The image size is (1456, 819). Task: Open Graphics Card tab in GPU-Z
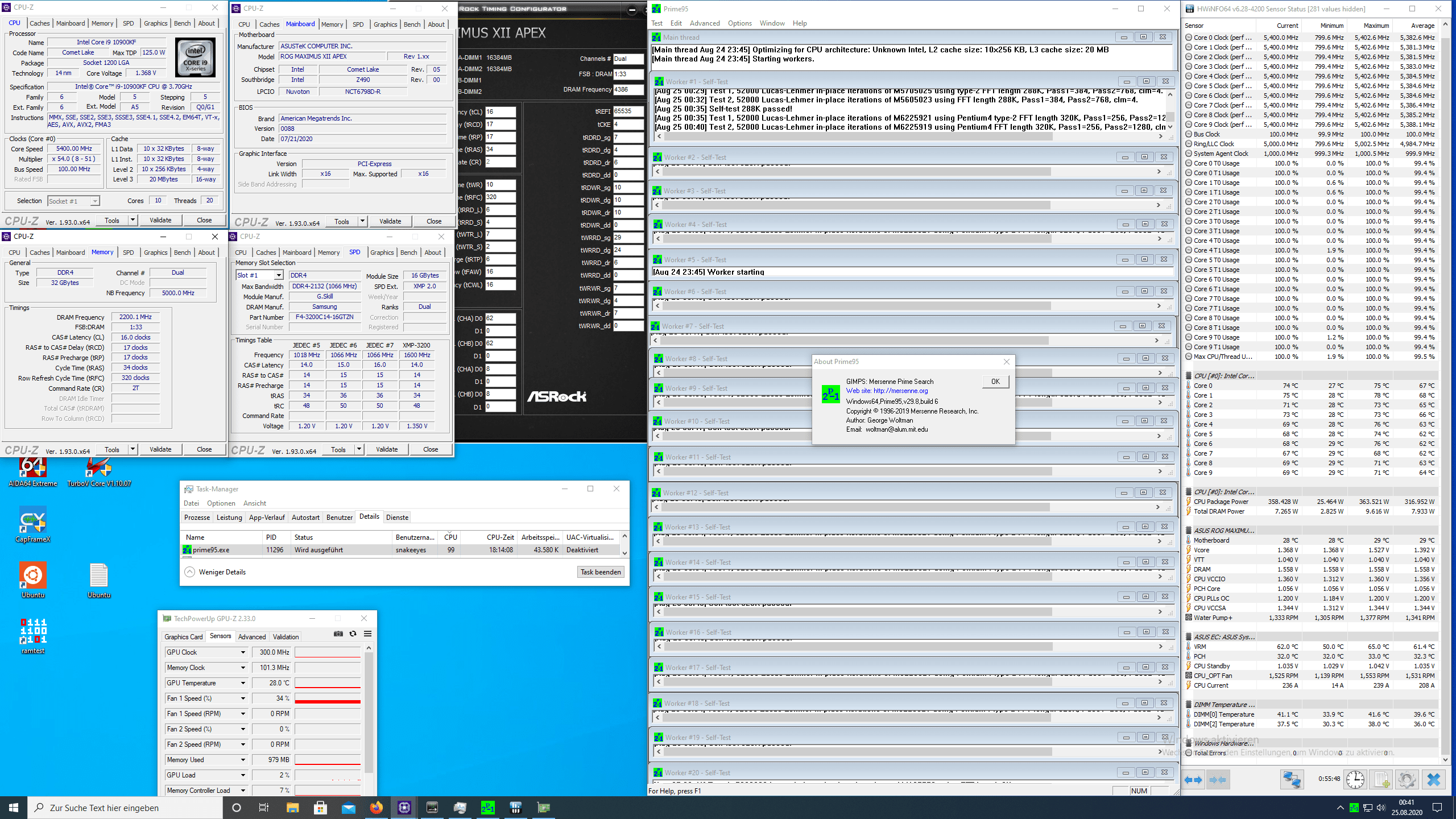click(x=183, y=637)
